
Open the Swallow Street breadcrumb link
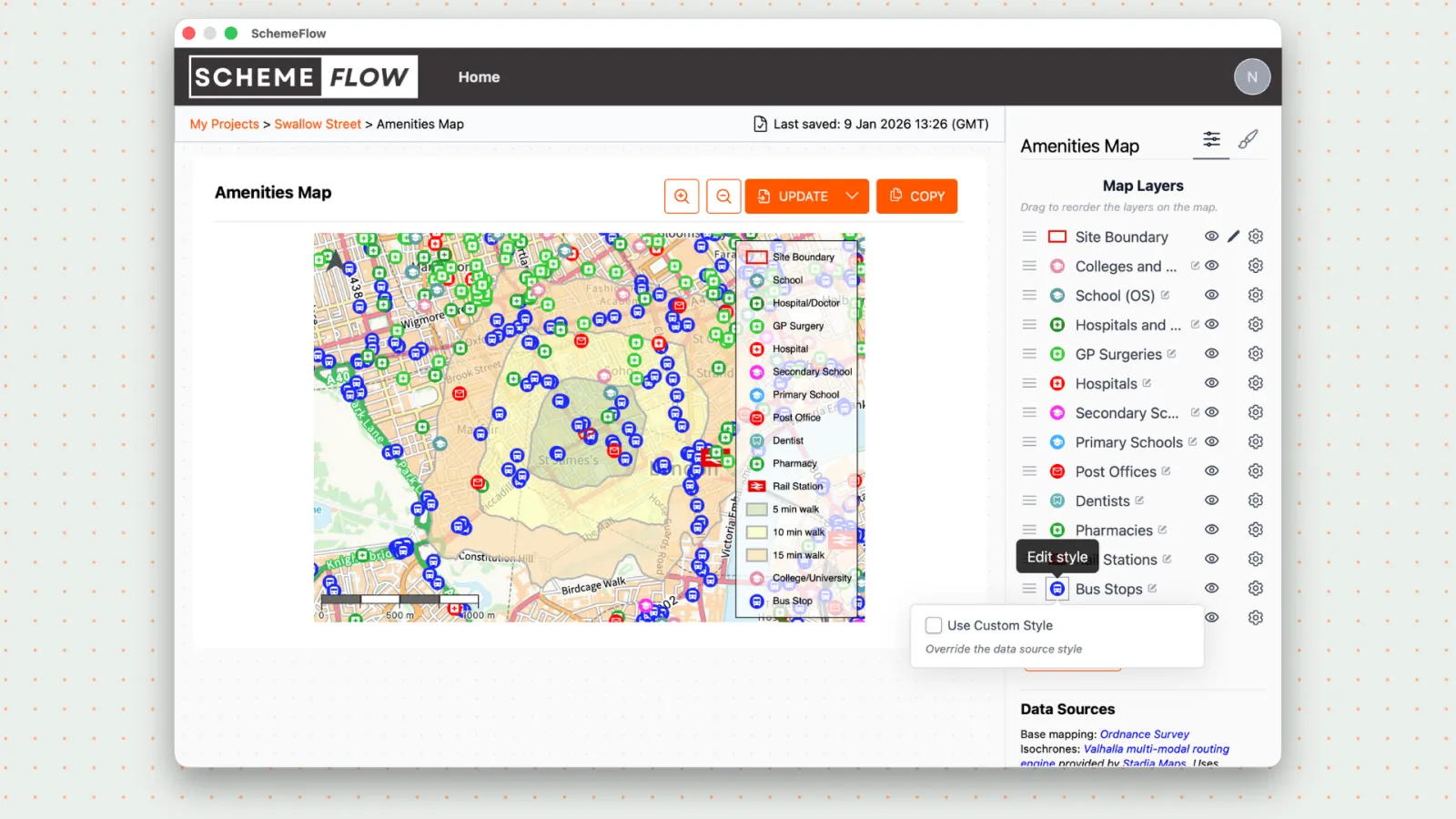(318, 124)
